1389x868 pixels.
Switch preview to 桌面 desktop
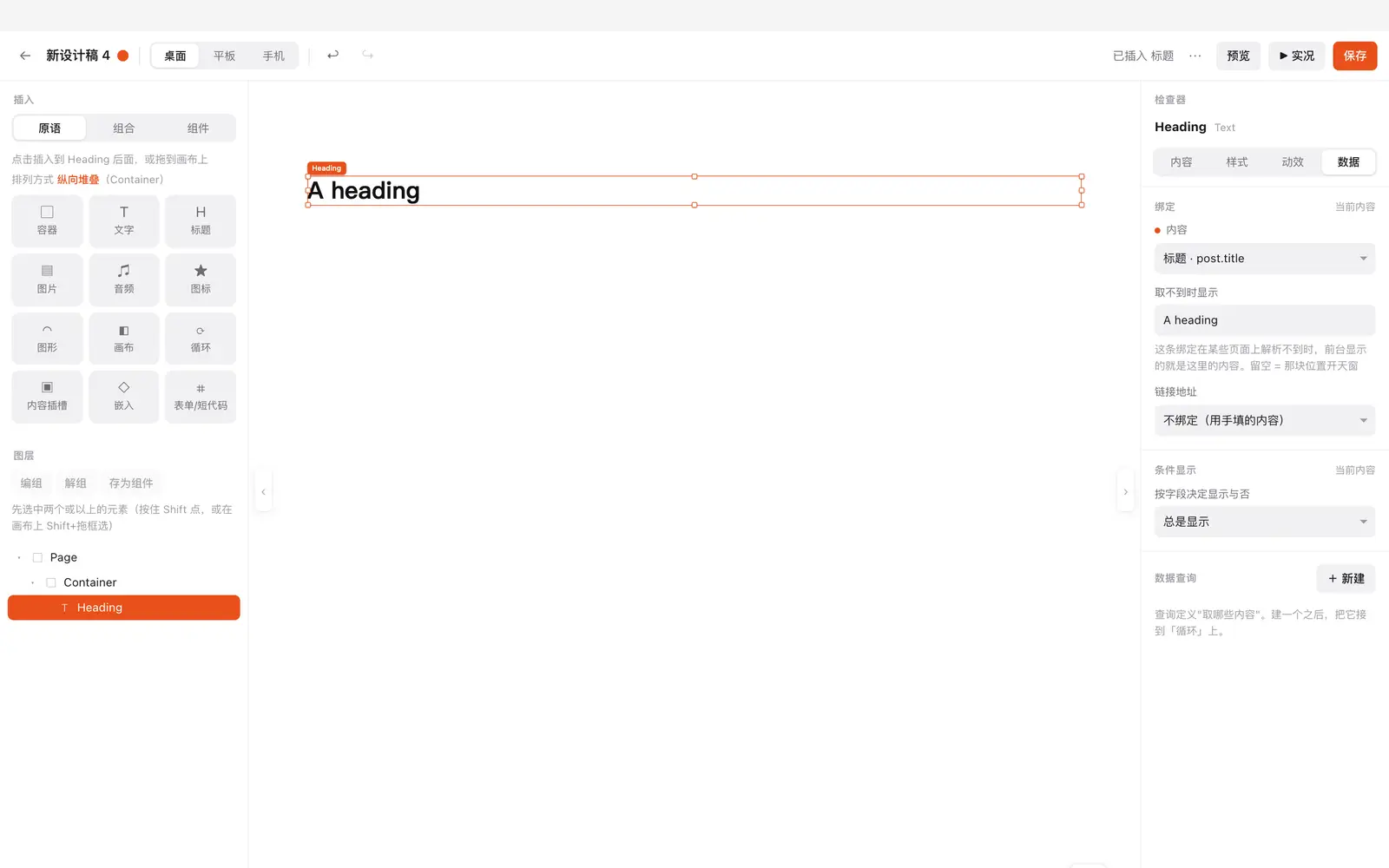coord(175,56)
